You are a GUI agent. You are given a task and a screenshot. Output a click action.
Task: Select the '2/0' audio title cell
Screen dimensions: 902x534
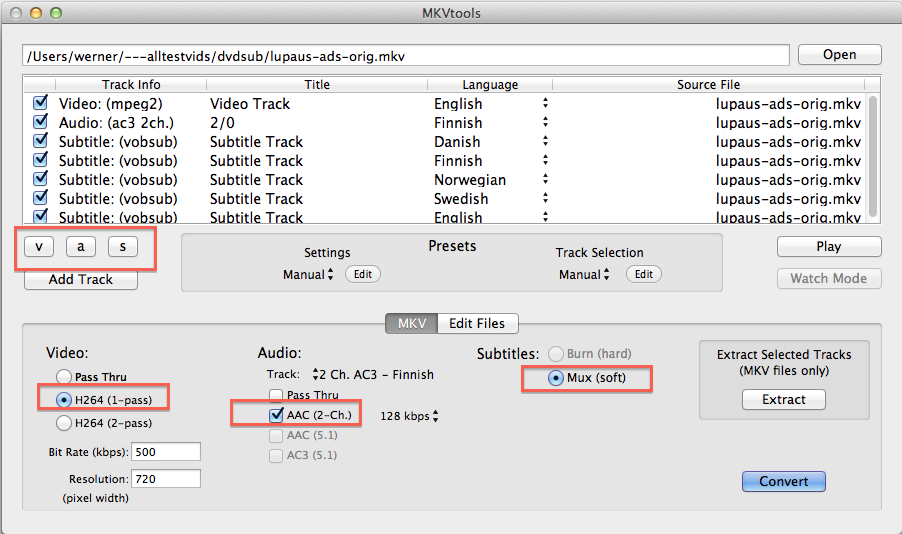point(222,123)
